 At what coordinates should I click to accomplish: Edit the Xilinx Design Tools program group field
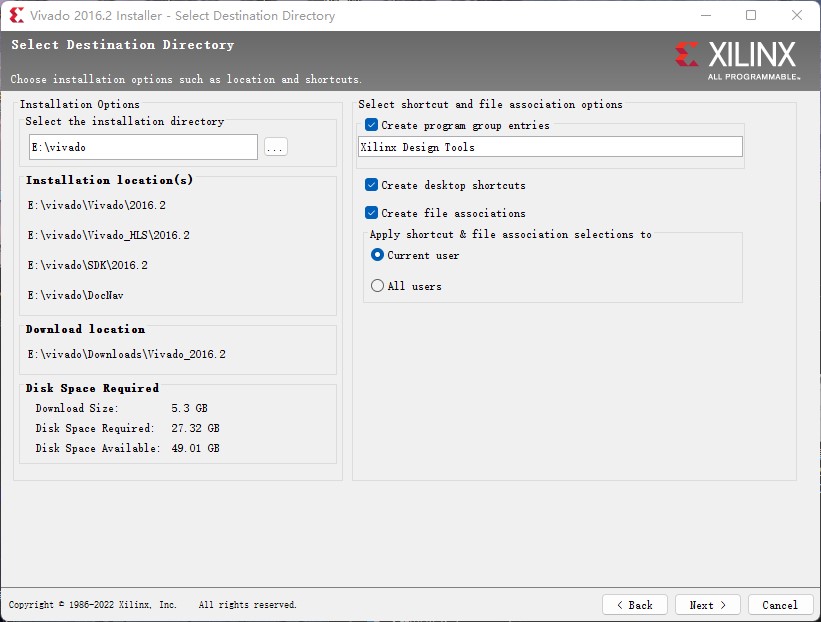pos(550,147)
